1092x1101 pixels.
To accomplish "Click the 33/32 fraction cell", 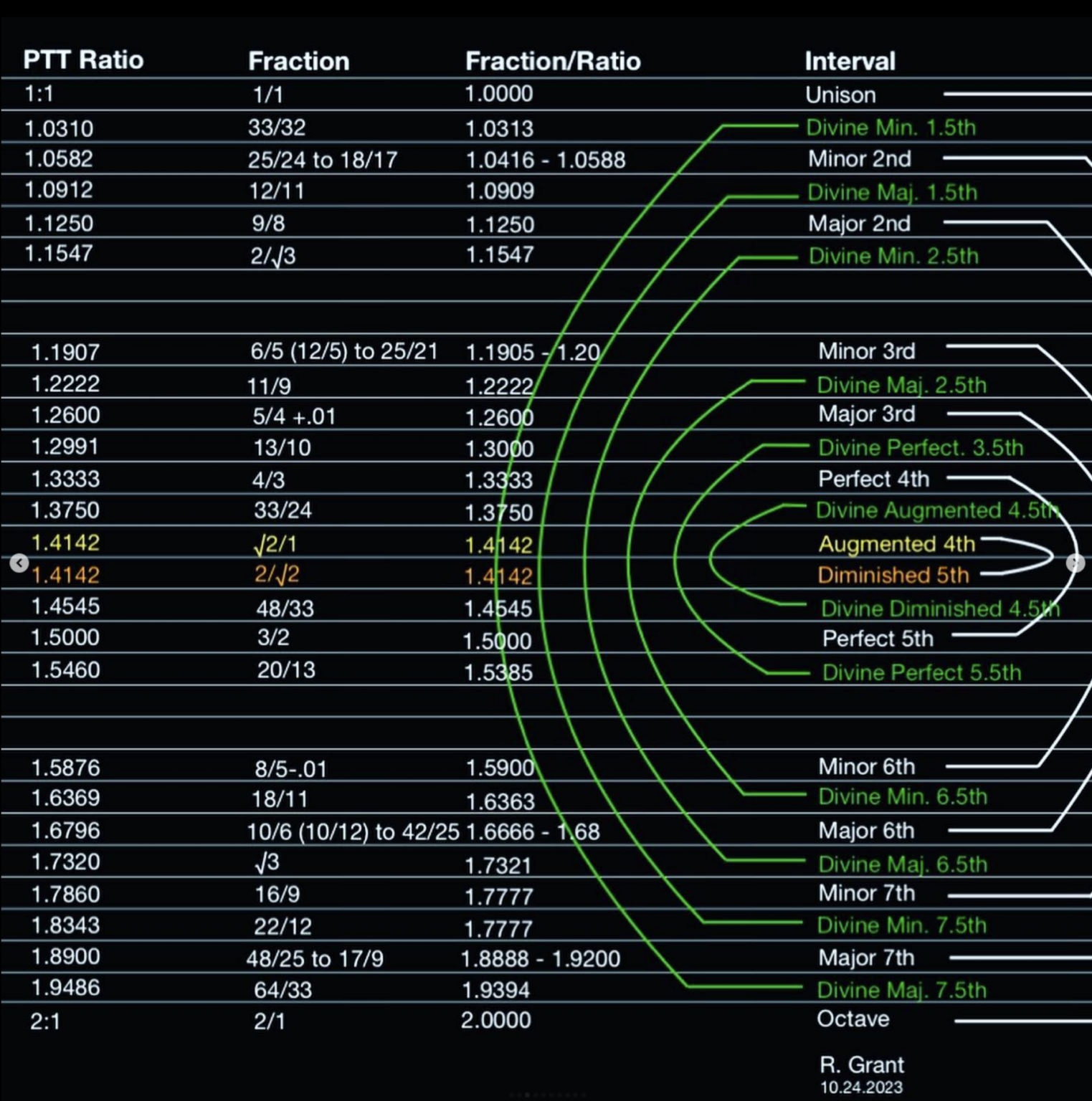I will pyautogui.click(x=277, y=128).
